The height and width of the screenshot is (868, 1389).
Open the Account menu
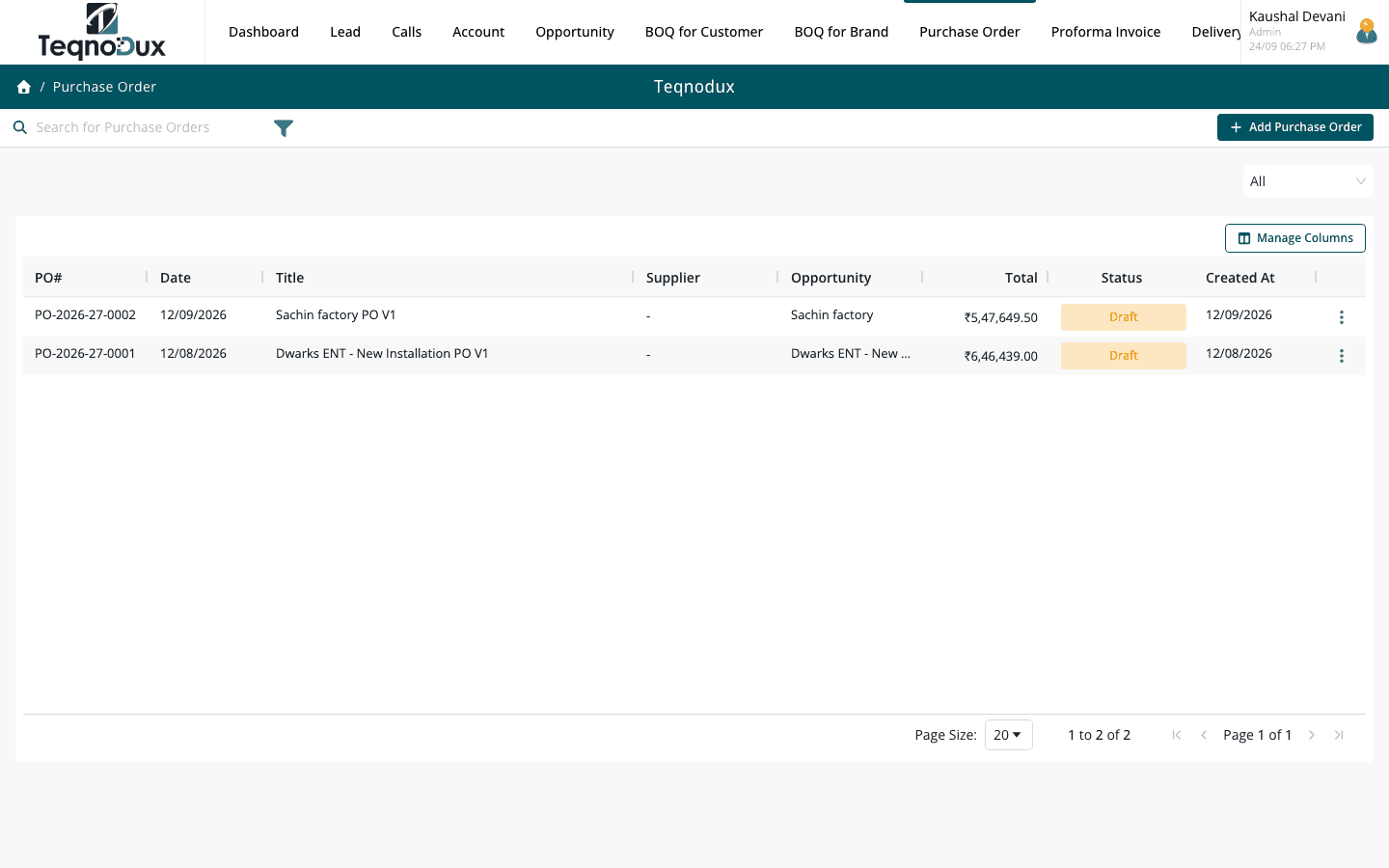tap(478, 32)
